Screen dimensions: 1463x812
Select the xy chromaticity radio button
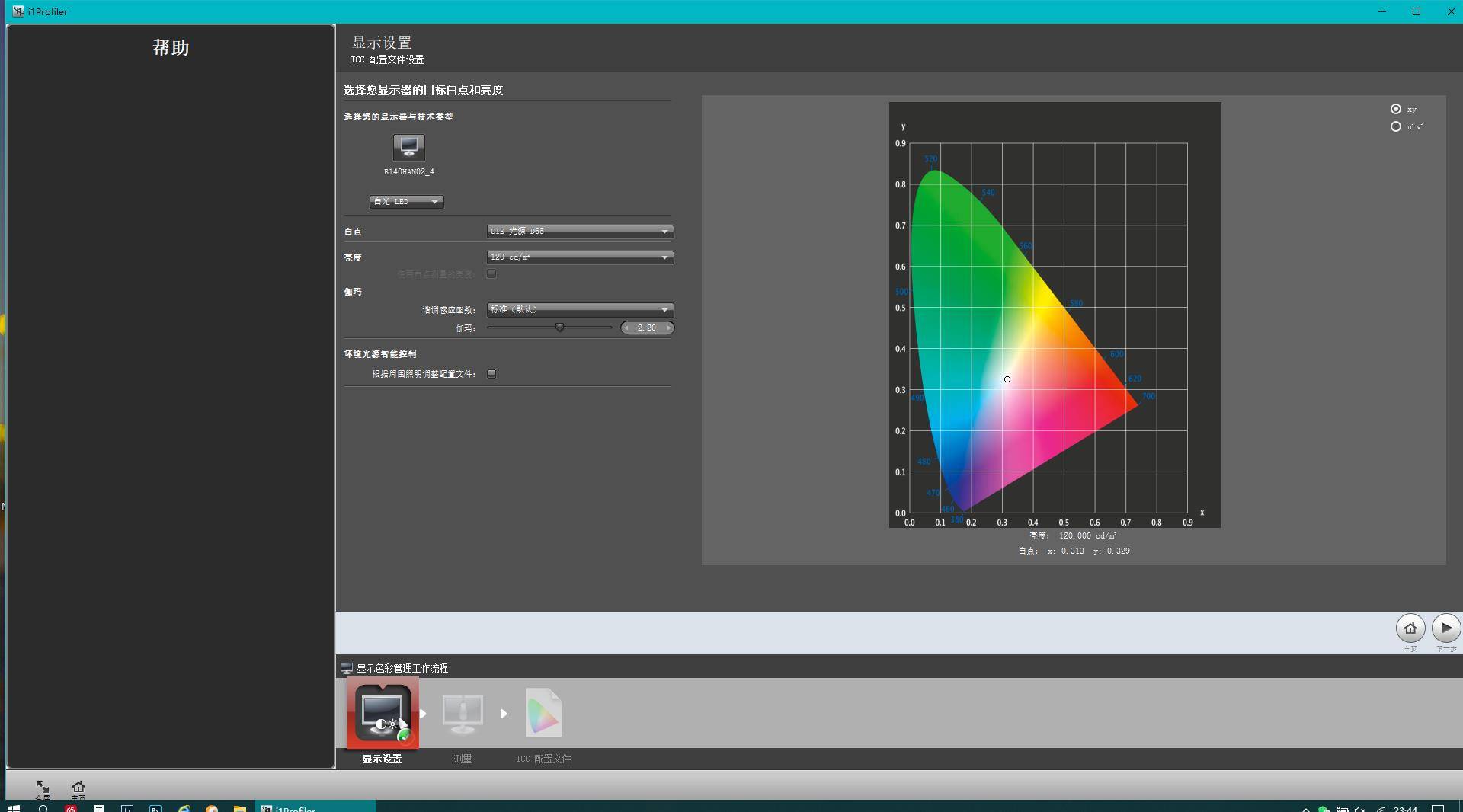pyautogui.click(x=1395, y=110)
